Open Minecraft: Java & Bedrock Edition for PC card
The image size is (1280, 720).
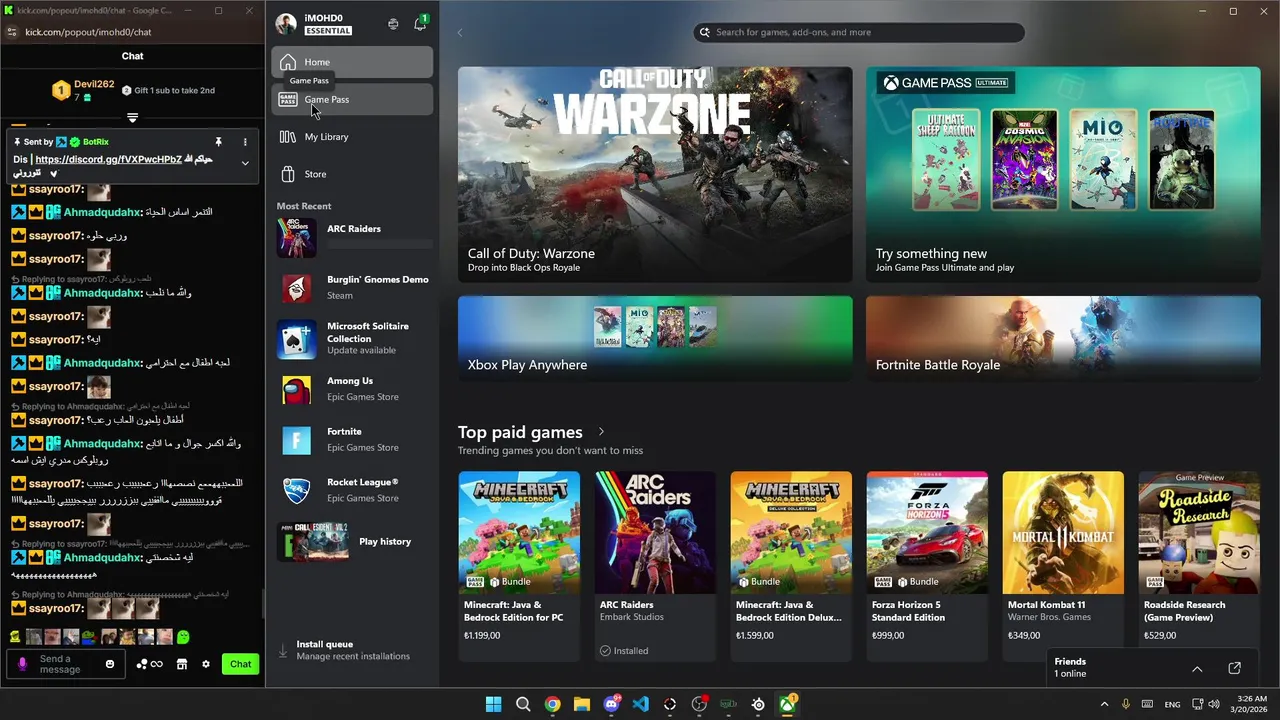click(519, 566)
